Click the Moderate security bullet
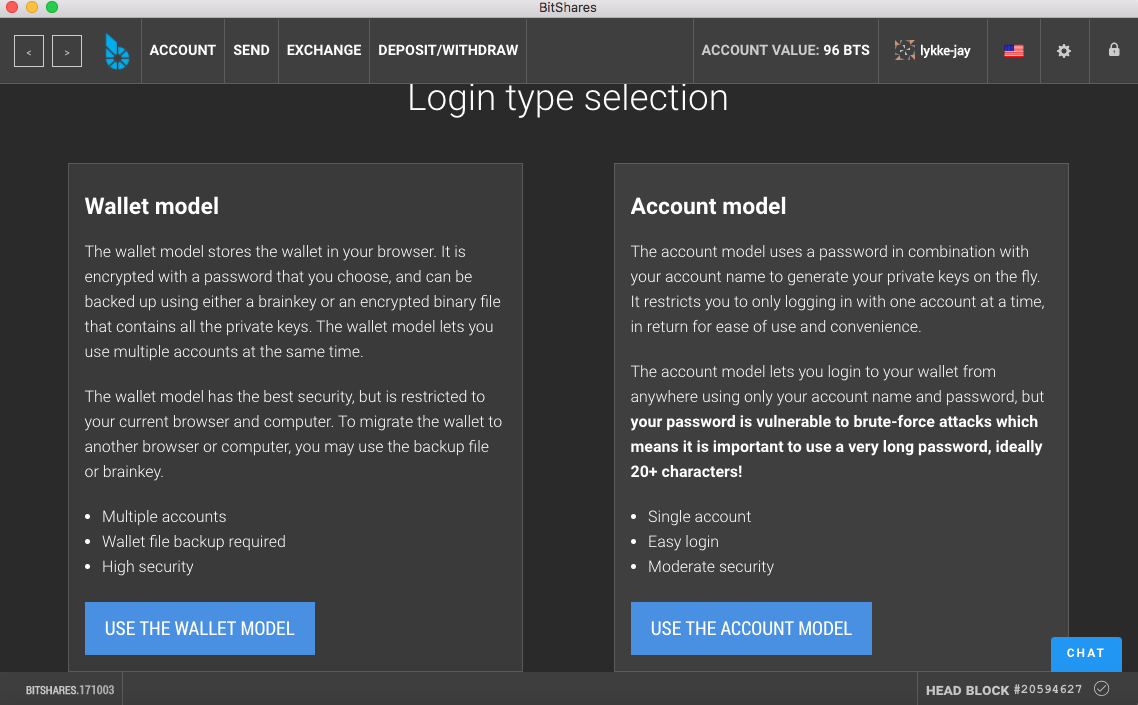This screenshot has height=705, width=1138. tap(711, 566)
